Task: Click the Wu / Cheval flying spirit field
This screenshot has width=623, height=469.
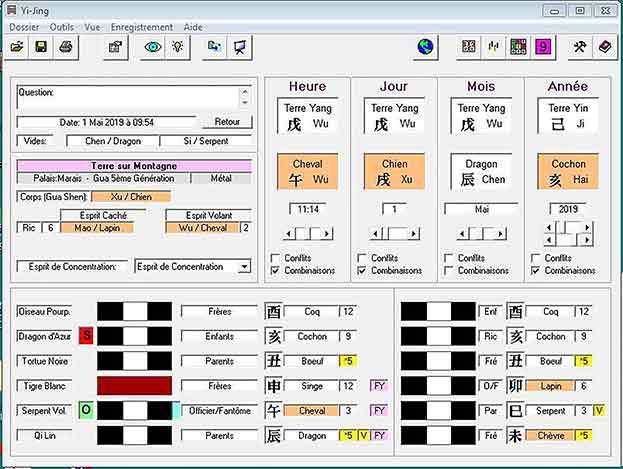Action: (x=203, y=228)
